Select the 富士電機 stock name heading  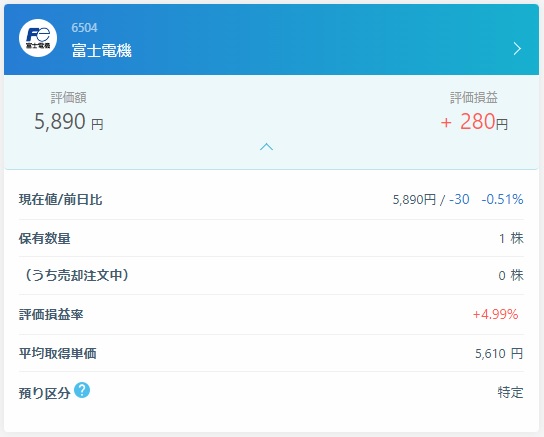coord(102,51)
